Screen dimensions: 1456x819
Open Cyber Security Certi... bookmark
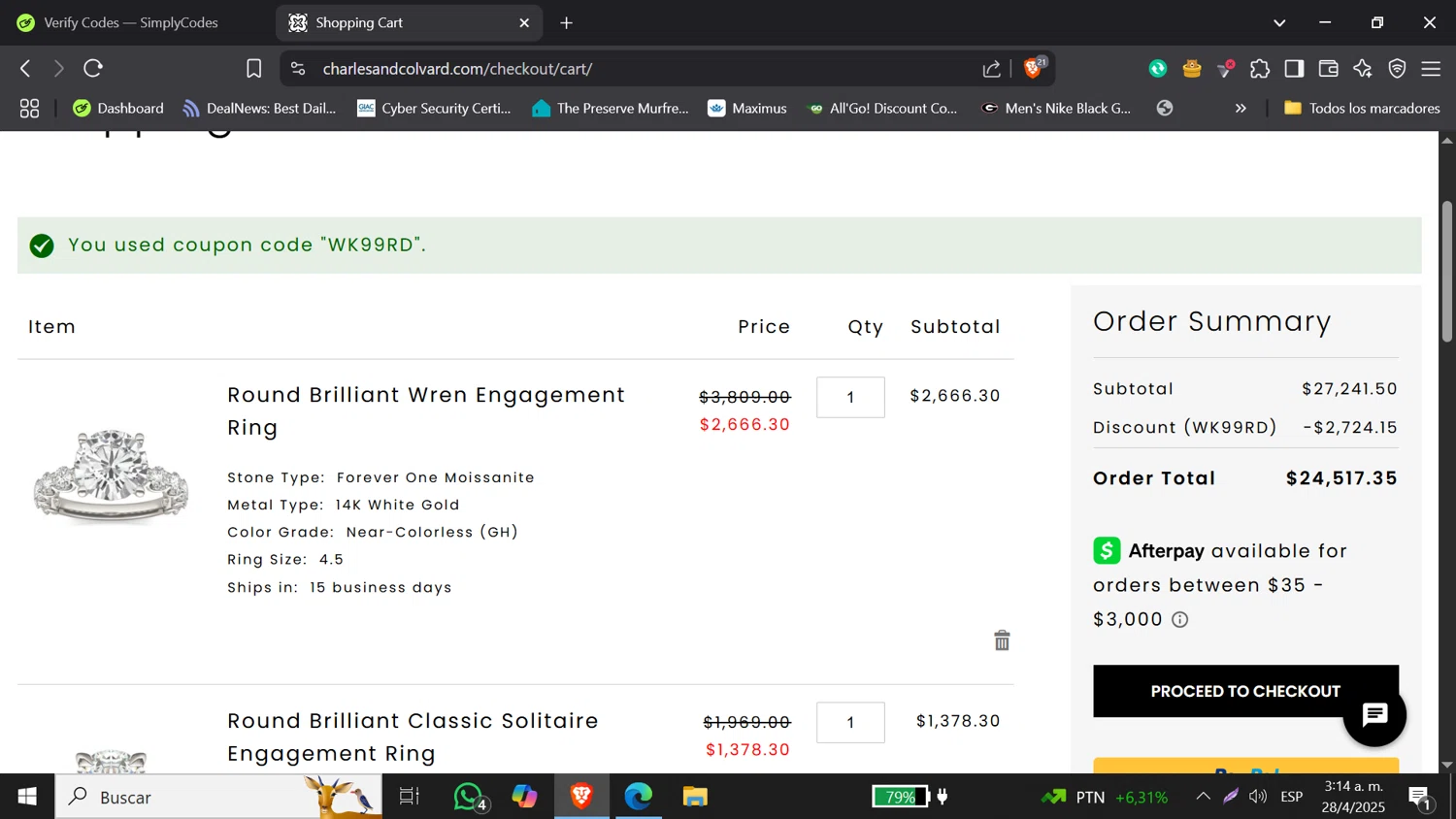[x=434, y=109]
